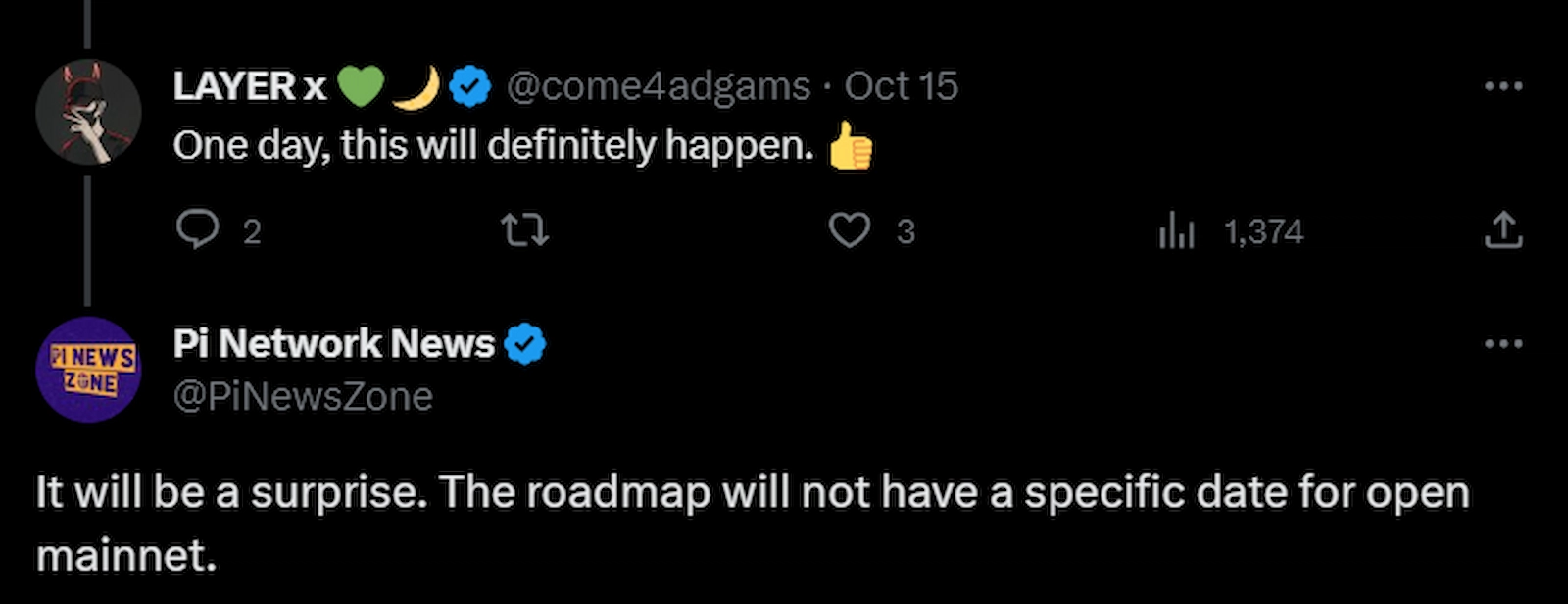Click the "It will be a surprise" post text

pyautogui.click(x=752, y=492)
